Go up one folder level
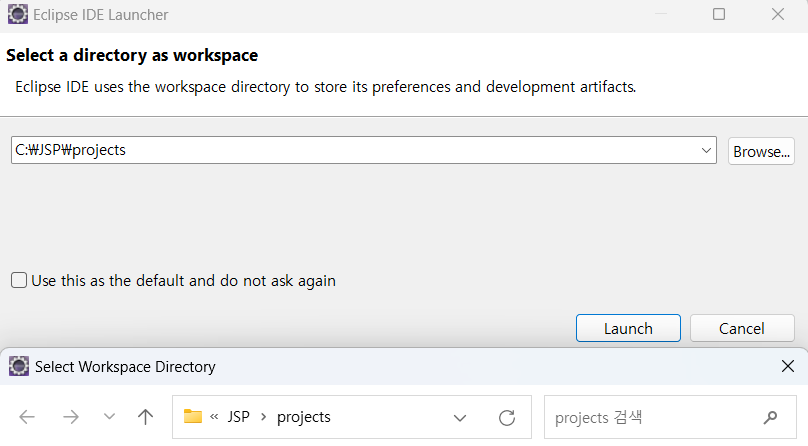808x446 pixels. (x=145, y=417)
